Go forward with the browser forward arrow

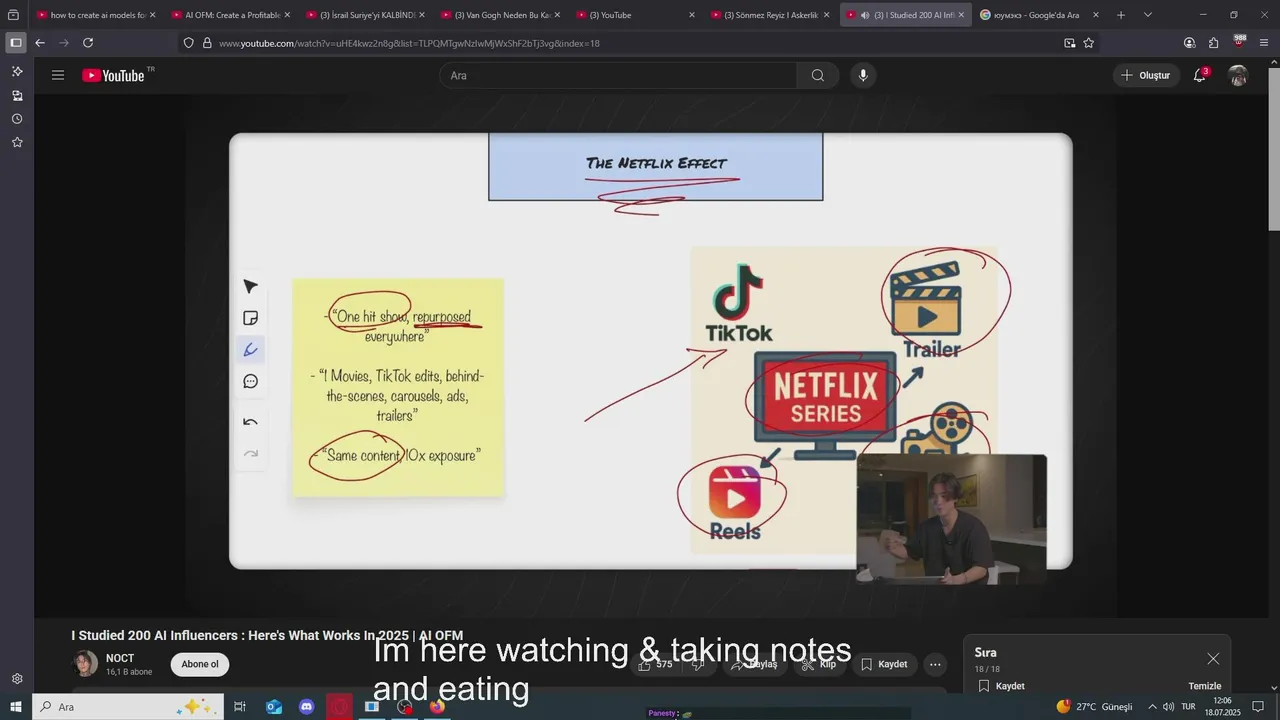click(64, 43)
